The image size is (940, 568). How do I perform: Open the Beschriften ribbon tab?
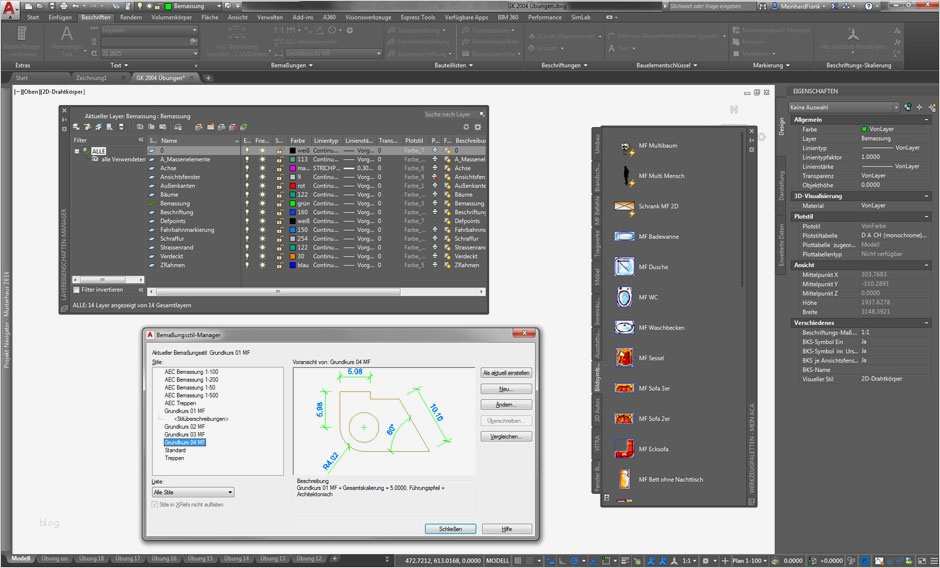(x=96, y=18)
